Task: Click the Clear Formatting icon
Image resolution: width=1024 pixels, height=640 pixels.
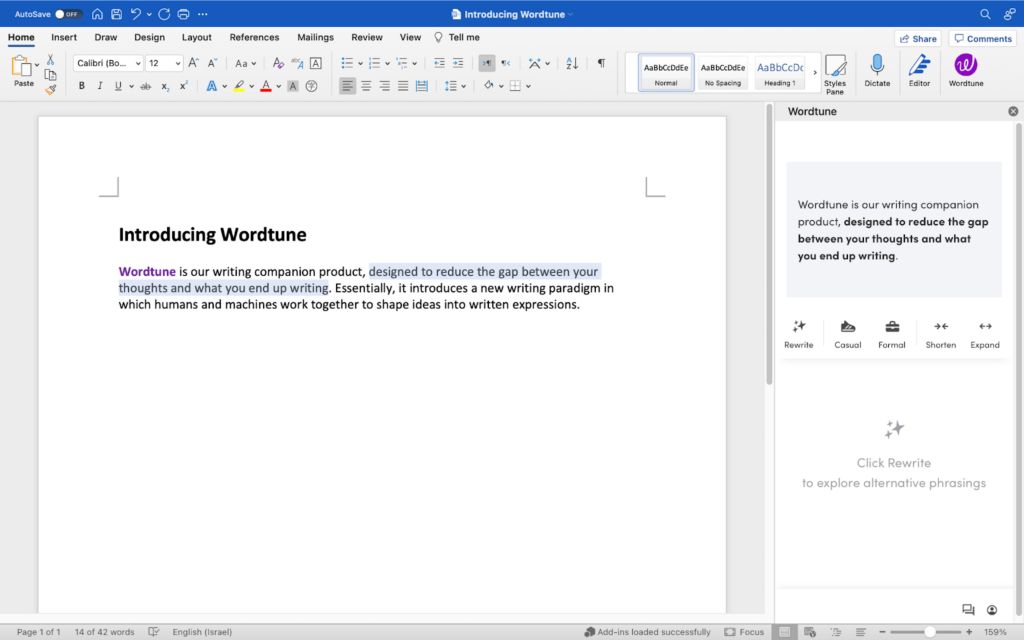Action: [278, 63]
